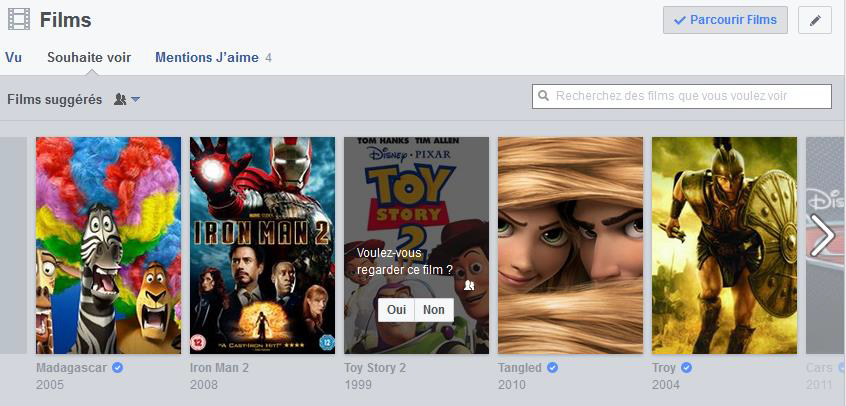846x406 pixels.
Task: Click the year 2004 under Troy
Action: 666,385
